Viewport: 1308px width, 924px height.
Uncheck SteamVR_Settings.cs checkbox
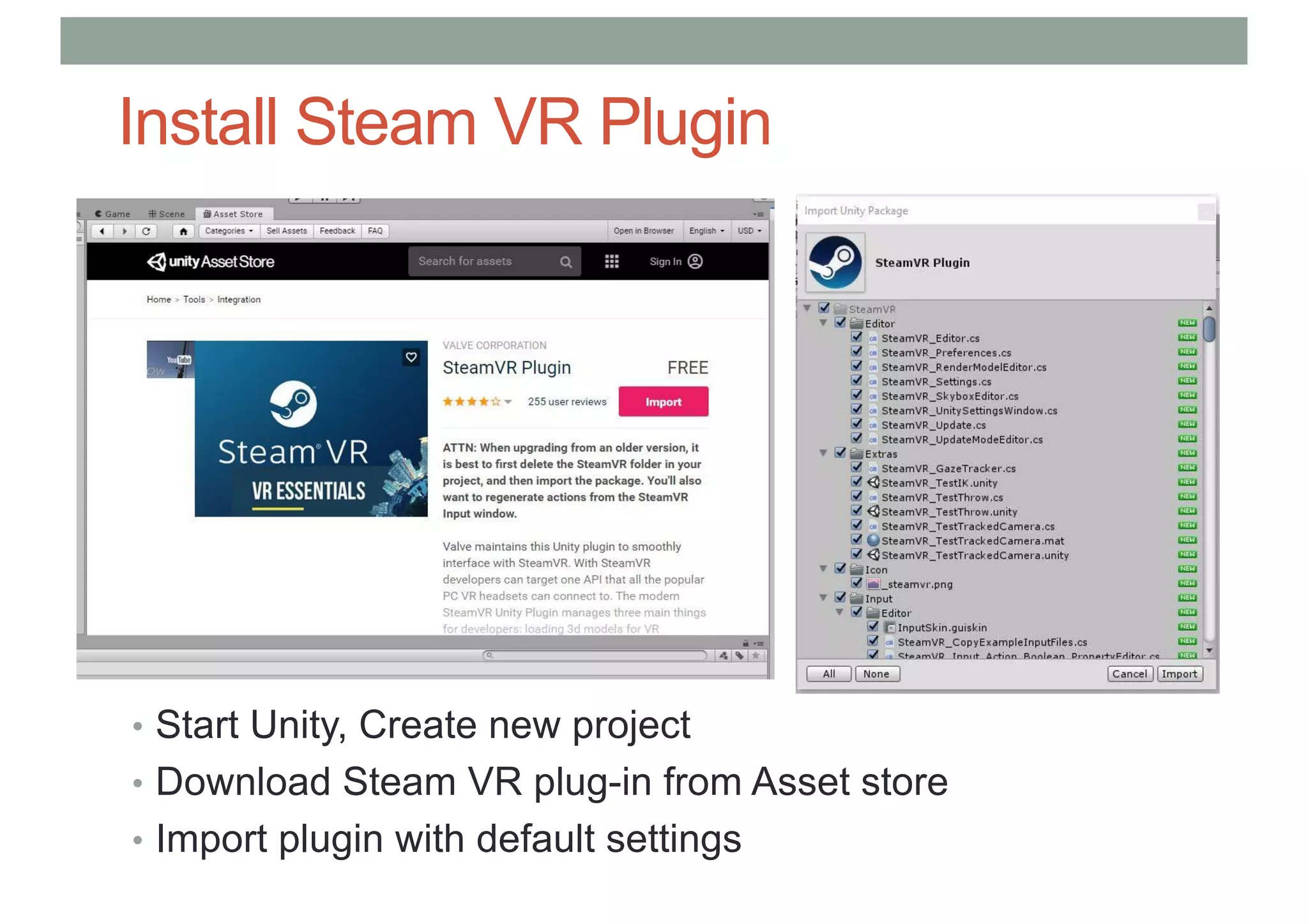(857, 381)
